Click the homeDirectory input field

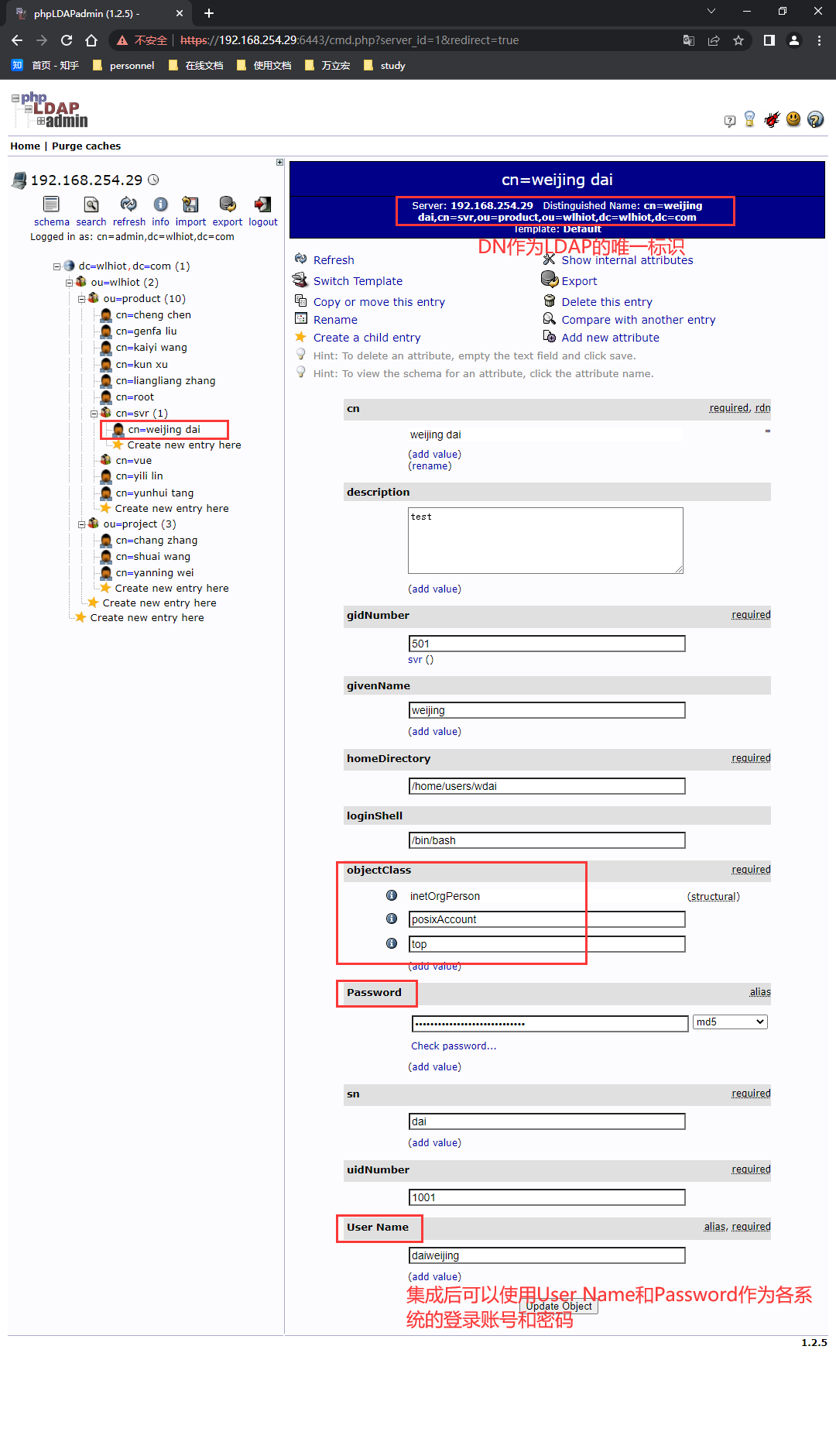tap(546, 786)
